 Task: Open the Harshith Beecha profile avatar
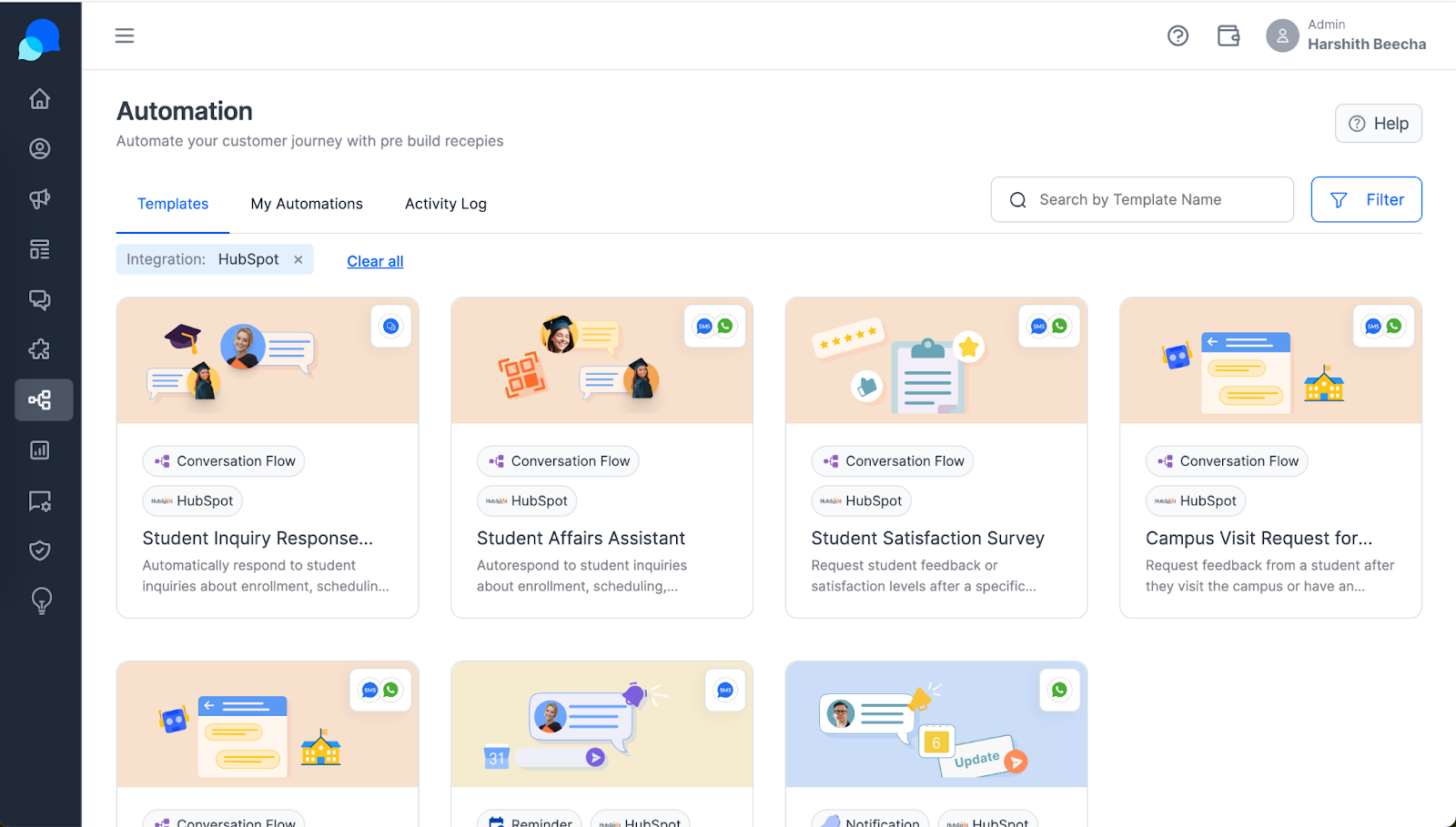[x=1282, y=35]
